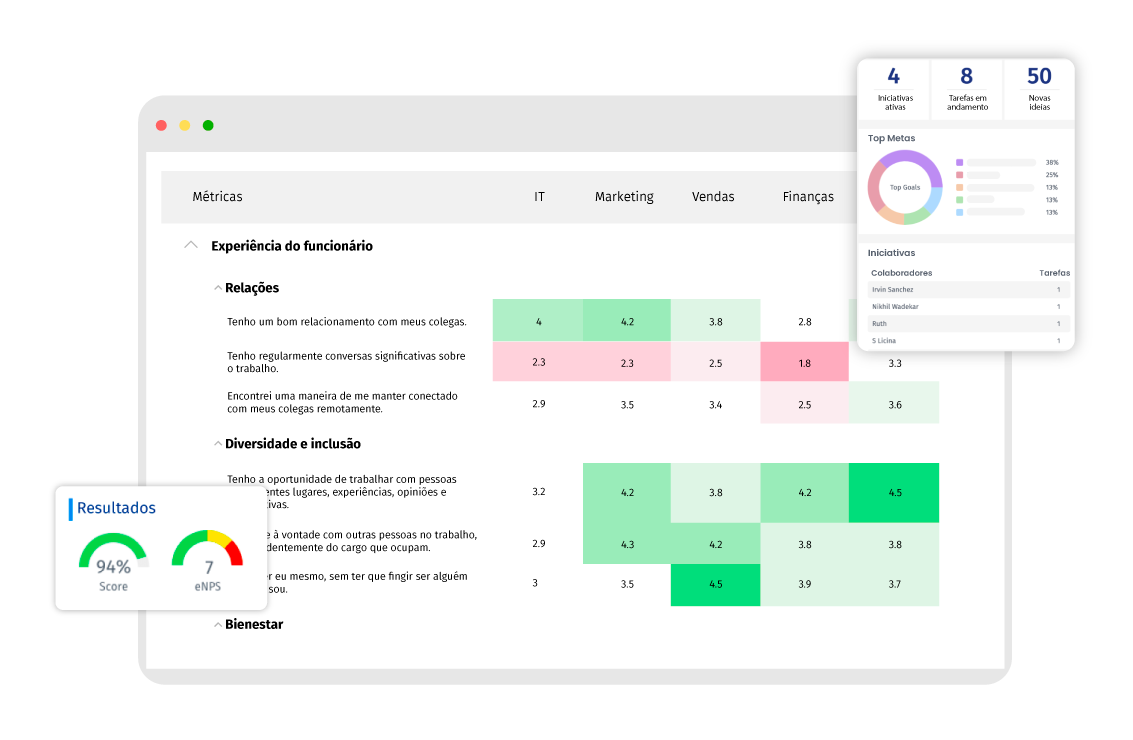Viewport: 1133px width, 740px height.
Task: Expand the "Bienestar" section
Action: click(x=217, y=623)
